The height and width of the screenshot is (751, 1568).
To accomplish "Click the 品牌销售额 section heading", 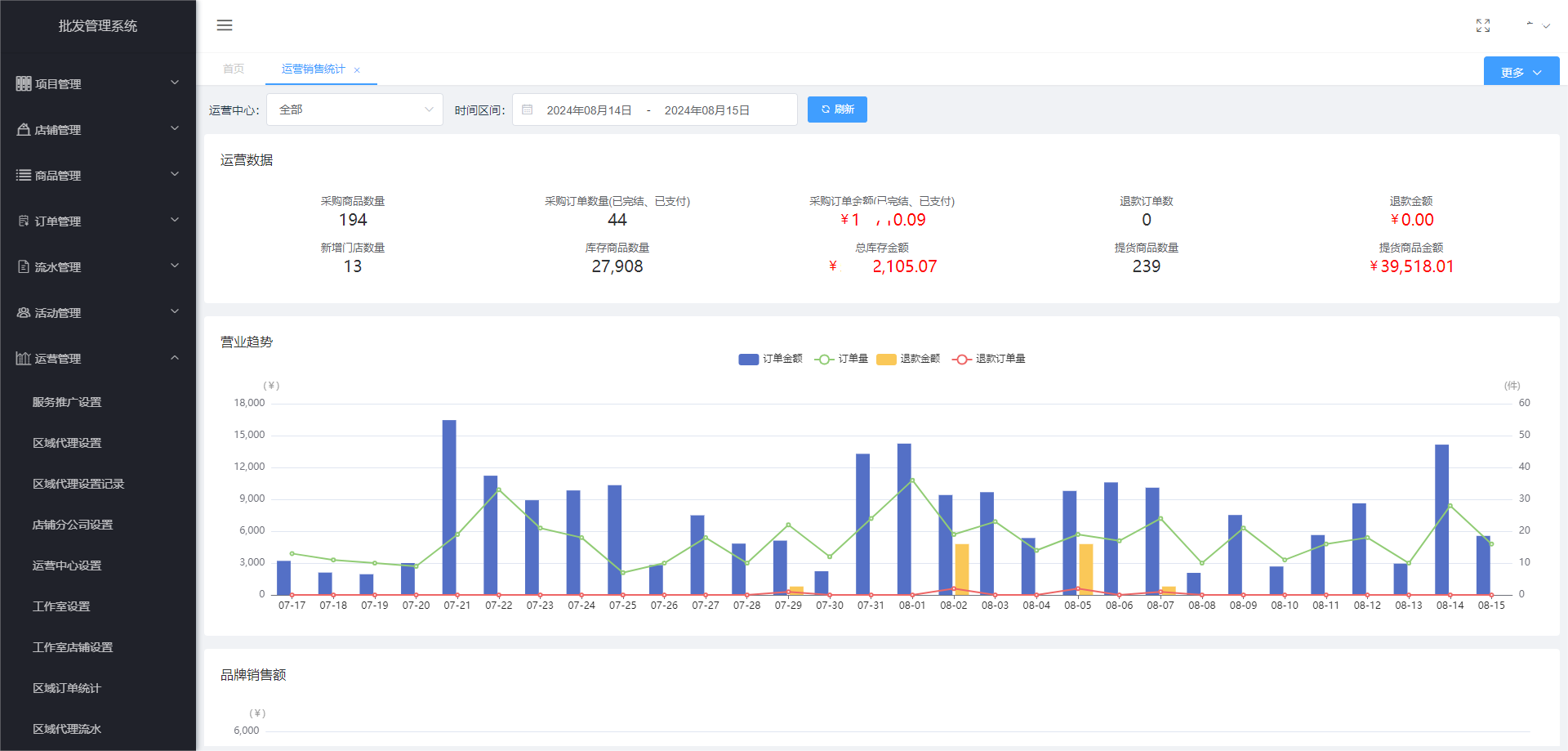I will click(253, 675).
